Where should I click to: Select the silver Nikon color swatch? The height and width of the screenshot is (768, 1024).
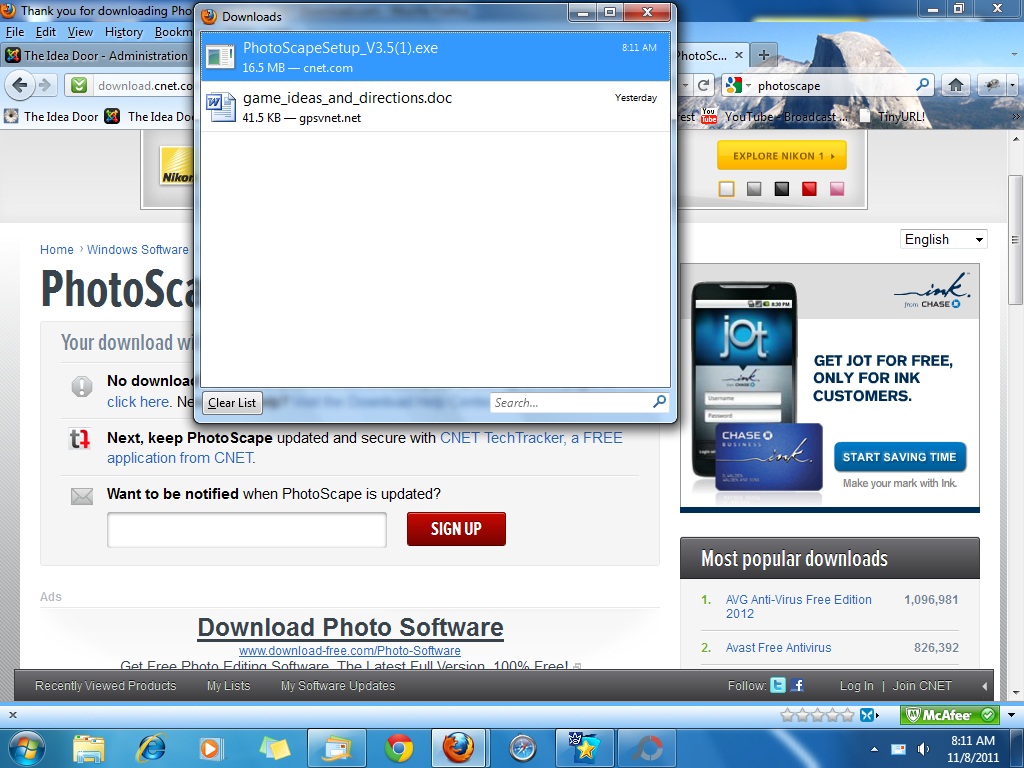(754, 189)
